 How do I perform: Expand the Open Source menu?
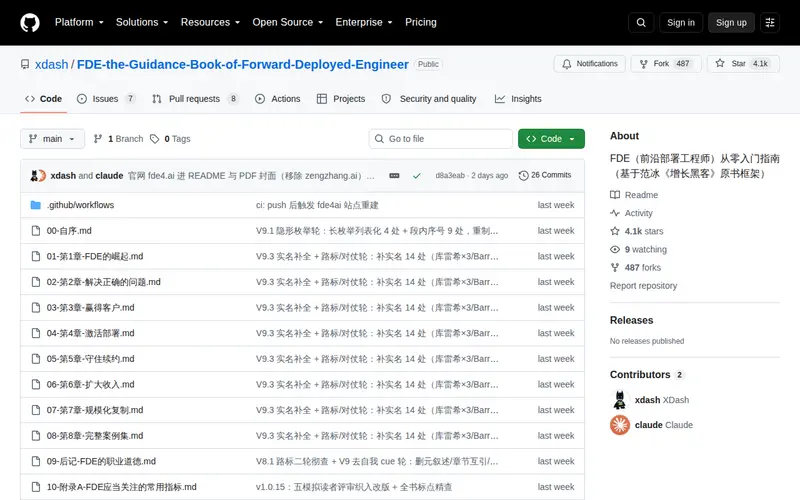click(288, 22)
